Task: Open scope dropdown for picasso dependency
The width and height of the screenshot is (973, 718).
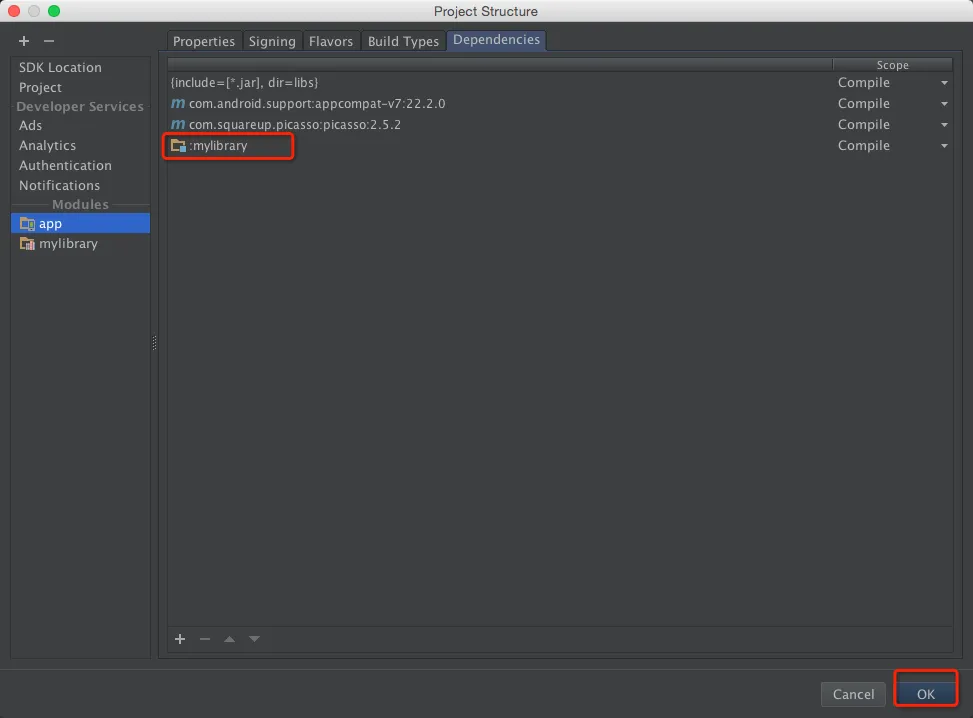Action: click(x=944, y=125)
